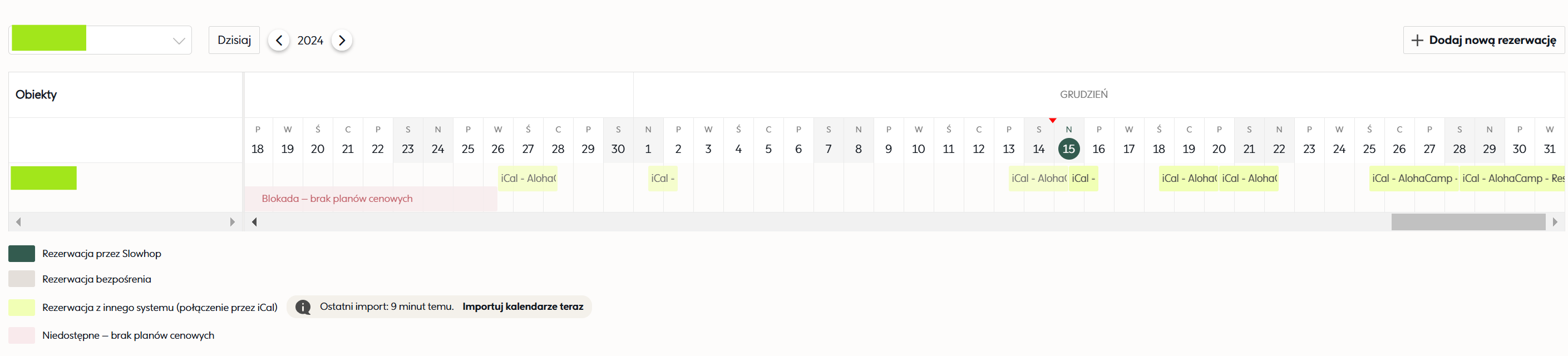
Task: Click the horizontal timeline scrollbar thumb
Action: pyautogui.click(x=1467, y=222)
